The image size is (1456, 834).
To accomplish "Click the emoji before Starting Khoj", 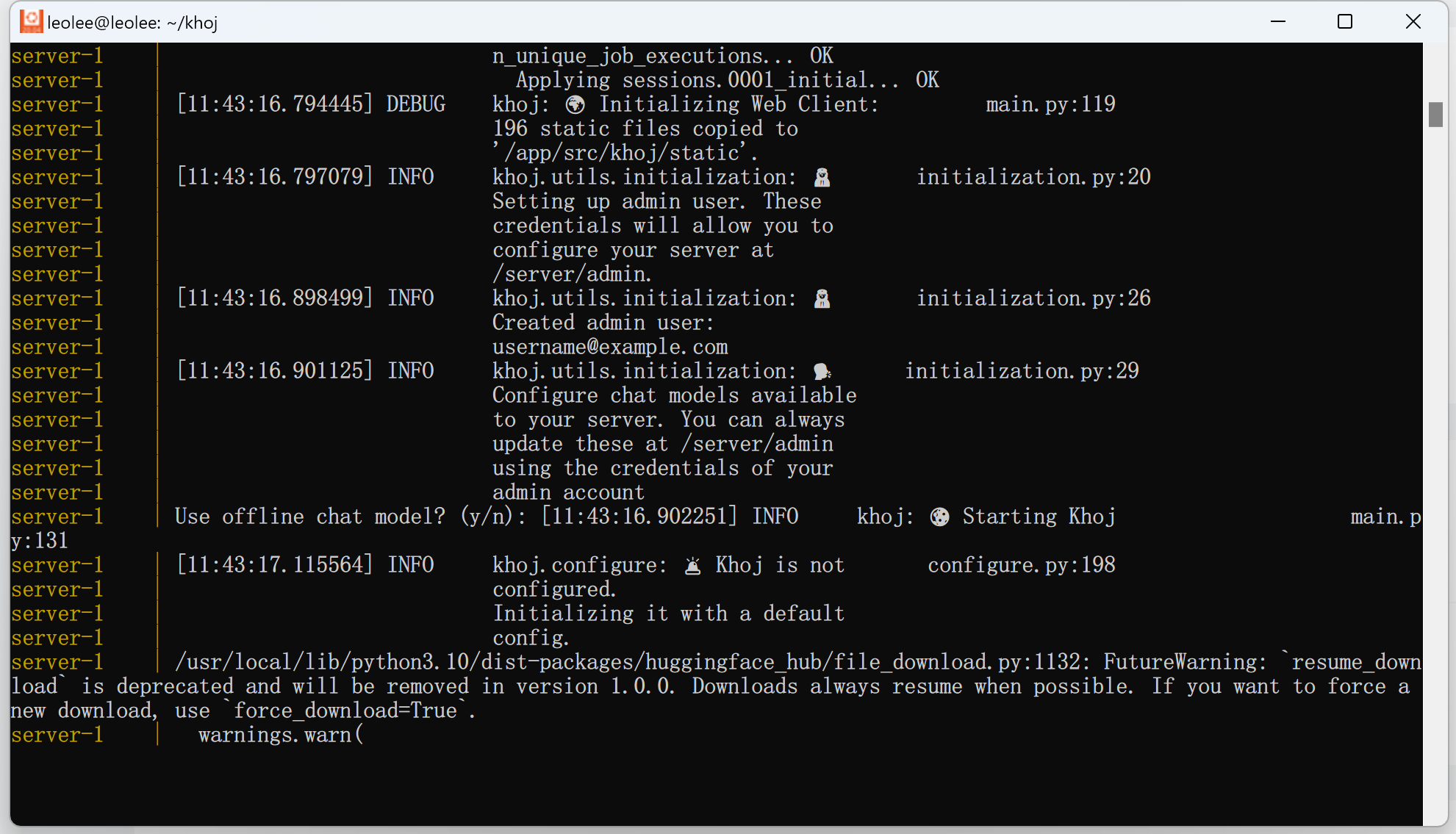I will (939, 517).
